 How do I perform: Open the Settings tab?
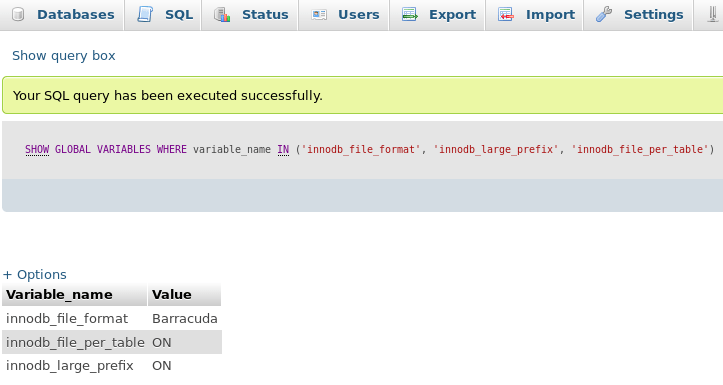pos(638,15)
